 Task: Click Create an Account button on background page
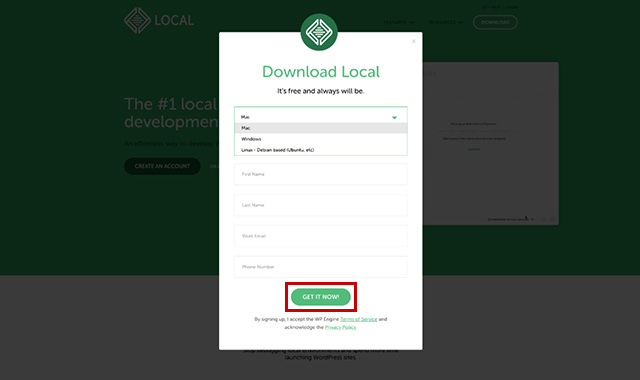tap(162, 166)
